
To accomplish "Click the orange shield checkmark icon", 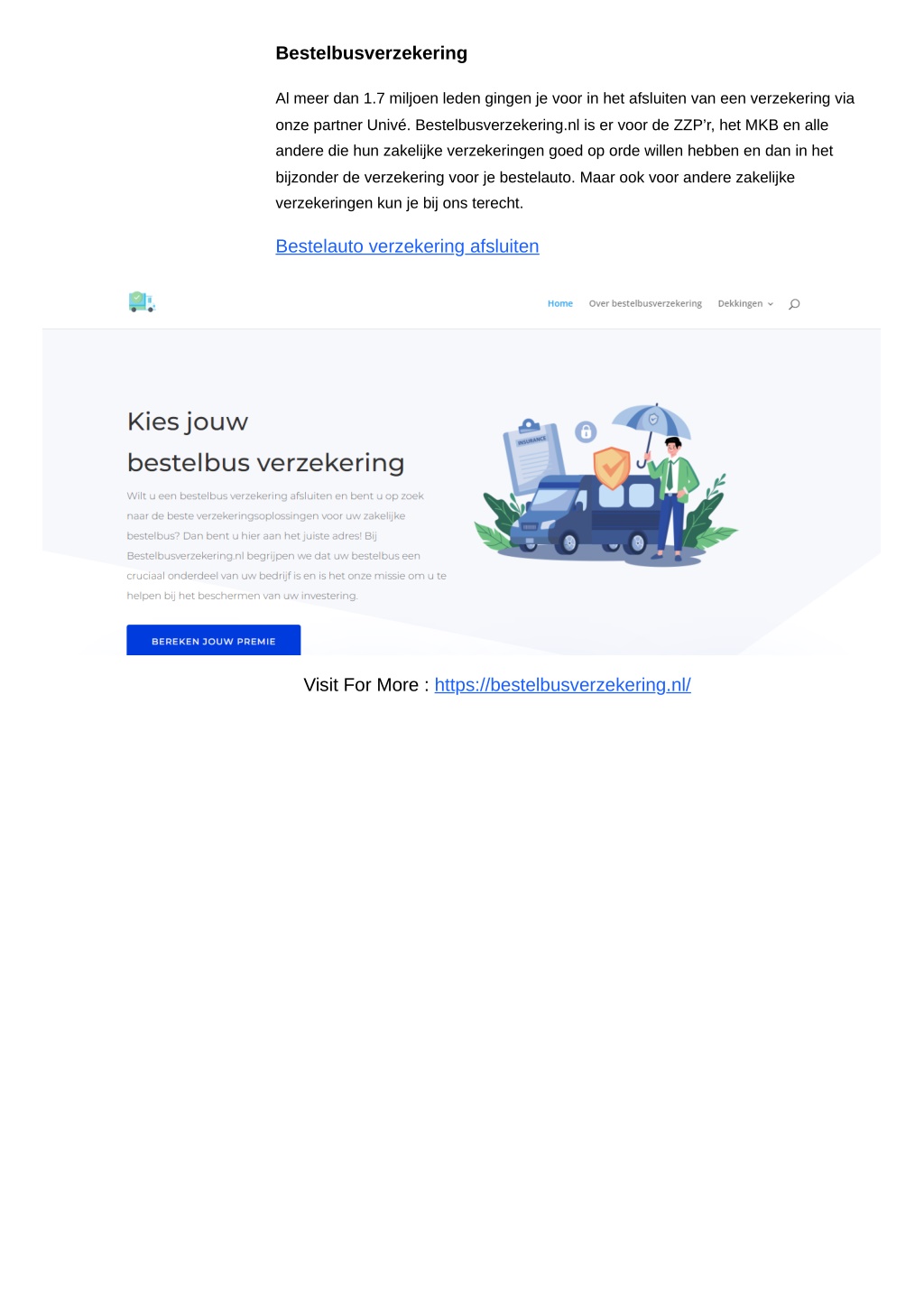I will [612, 468].
